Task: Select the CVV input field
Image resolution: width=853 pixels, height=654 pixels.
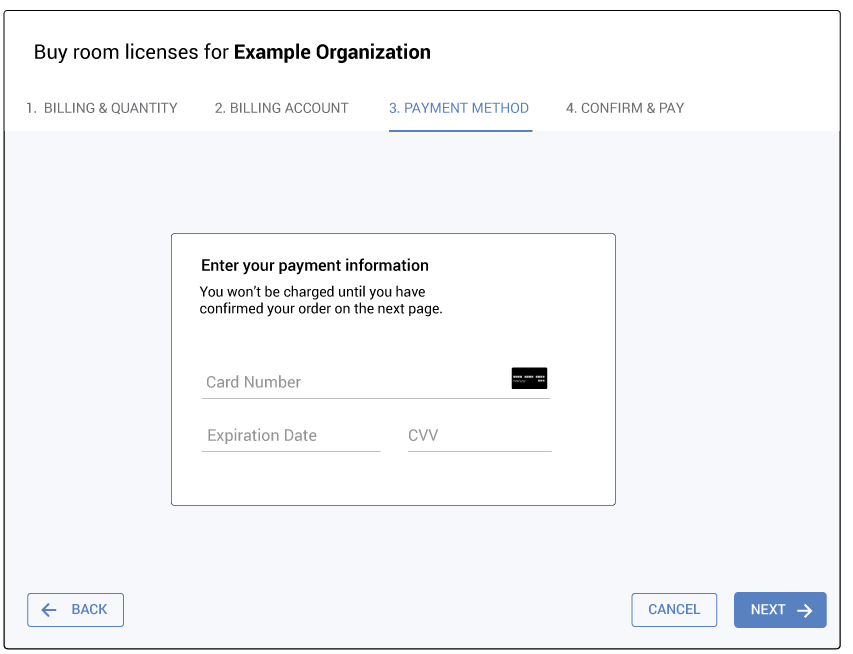Action: pyautogui.click(x=479, y=436)
